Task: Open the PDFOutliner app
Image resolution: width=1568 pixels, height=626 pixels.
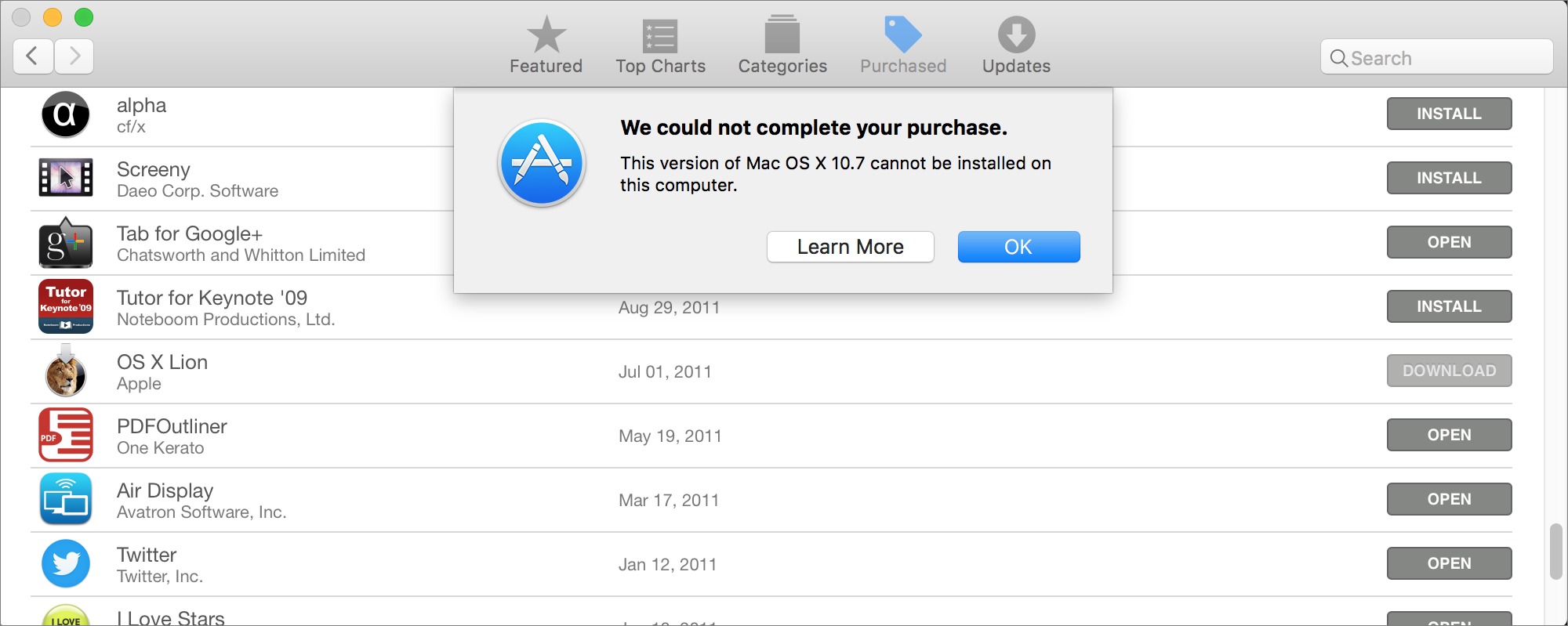Action: click(1448, 435)
